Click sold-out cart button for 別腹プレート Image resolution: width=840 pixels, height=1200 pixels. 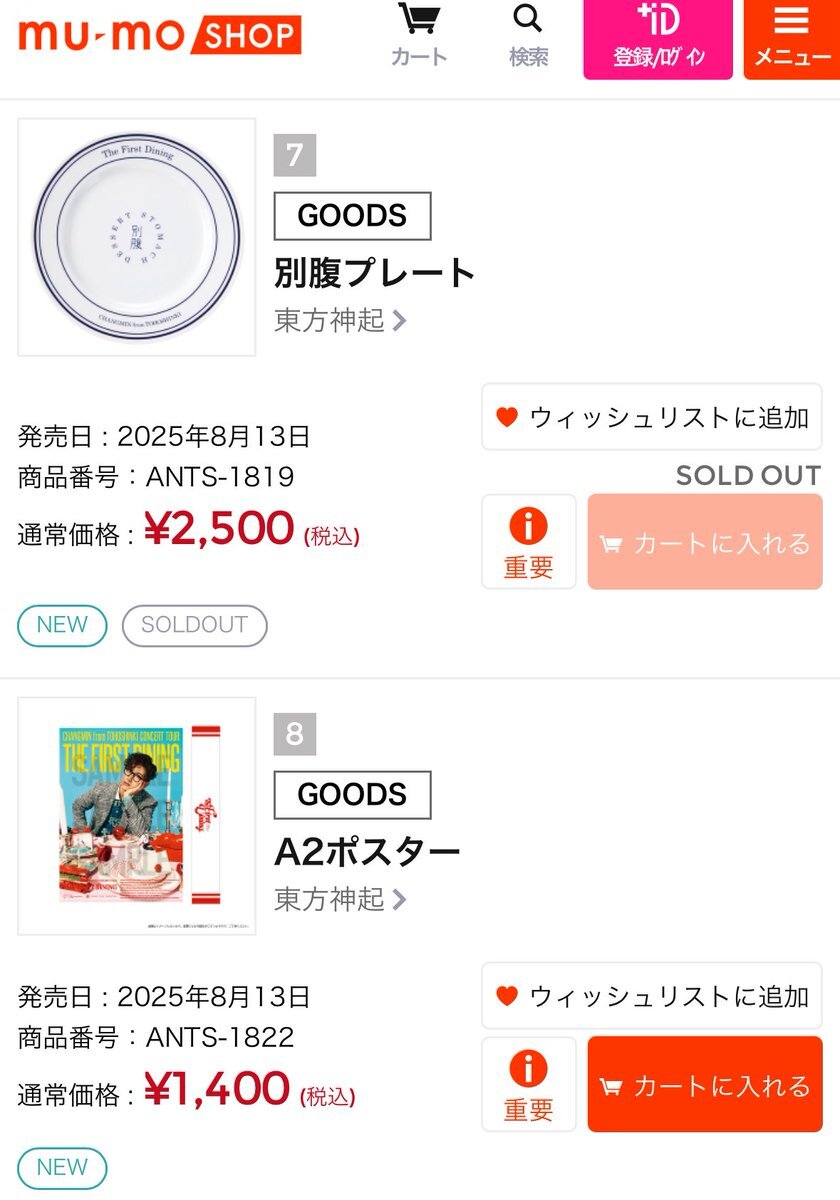coord(705,542)
